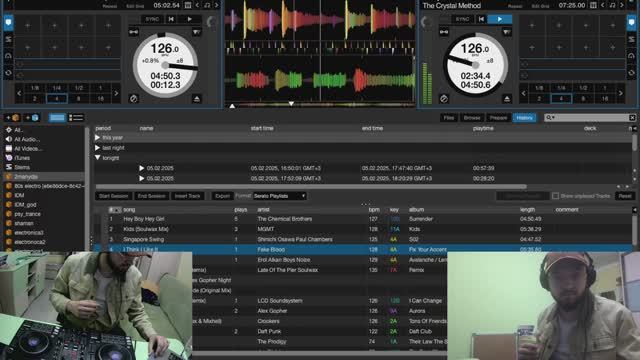
Task: Expand the session started at 16:50:01
Action: 142,168
